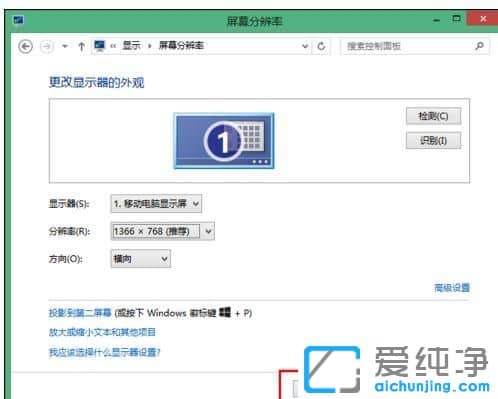
Task: Maximize the 屏幕分辨率 window
Action: tap(456, 19)
